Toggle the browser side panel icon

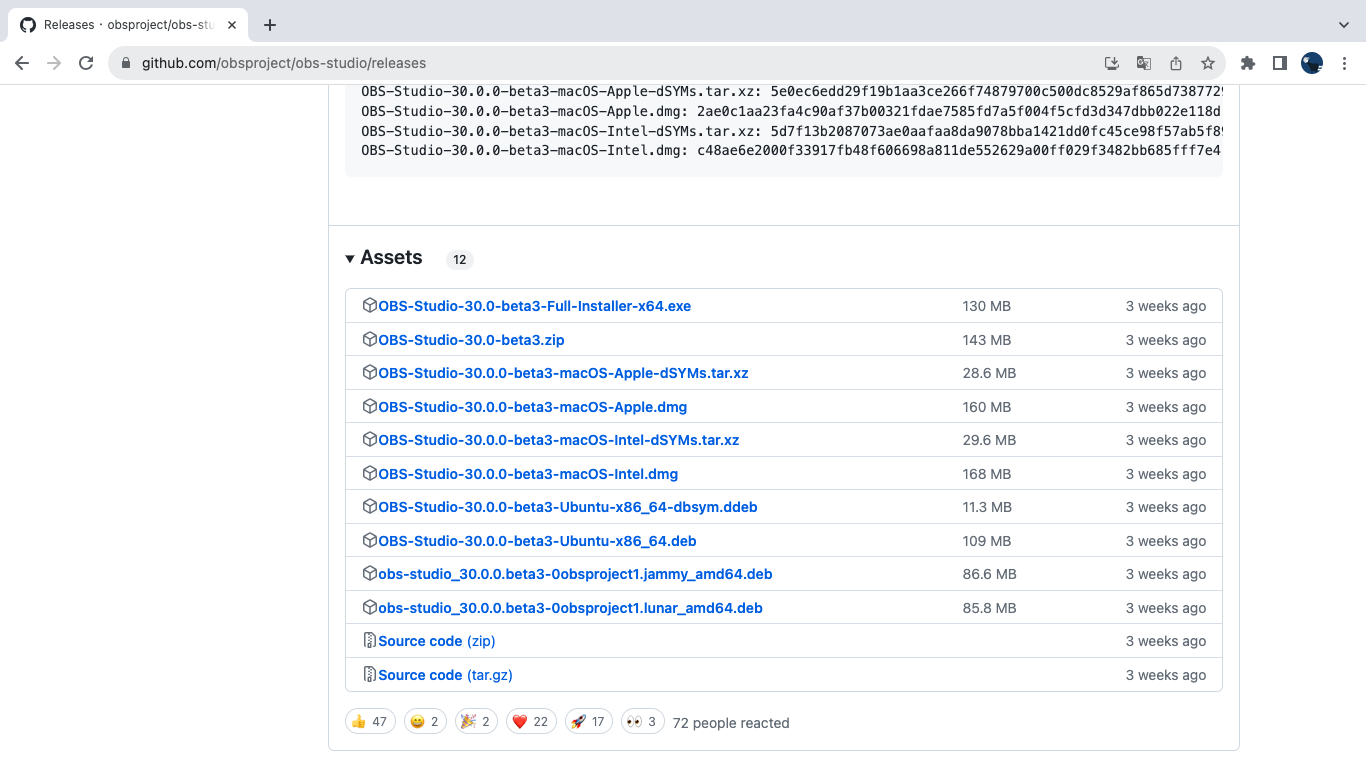1279,63
